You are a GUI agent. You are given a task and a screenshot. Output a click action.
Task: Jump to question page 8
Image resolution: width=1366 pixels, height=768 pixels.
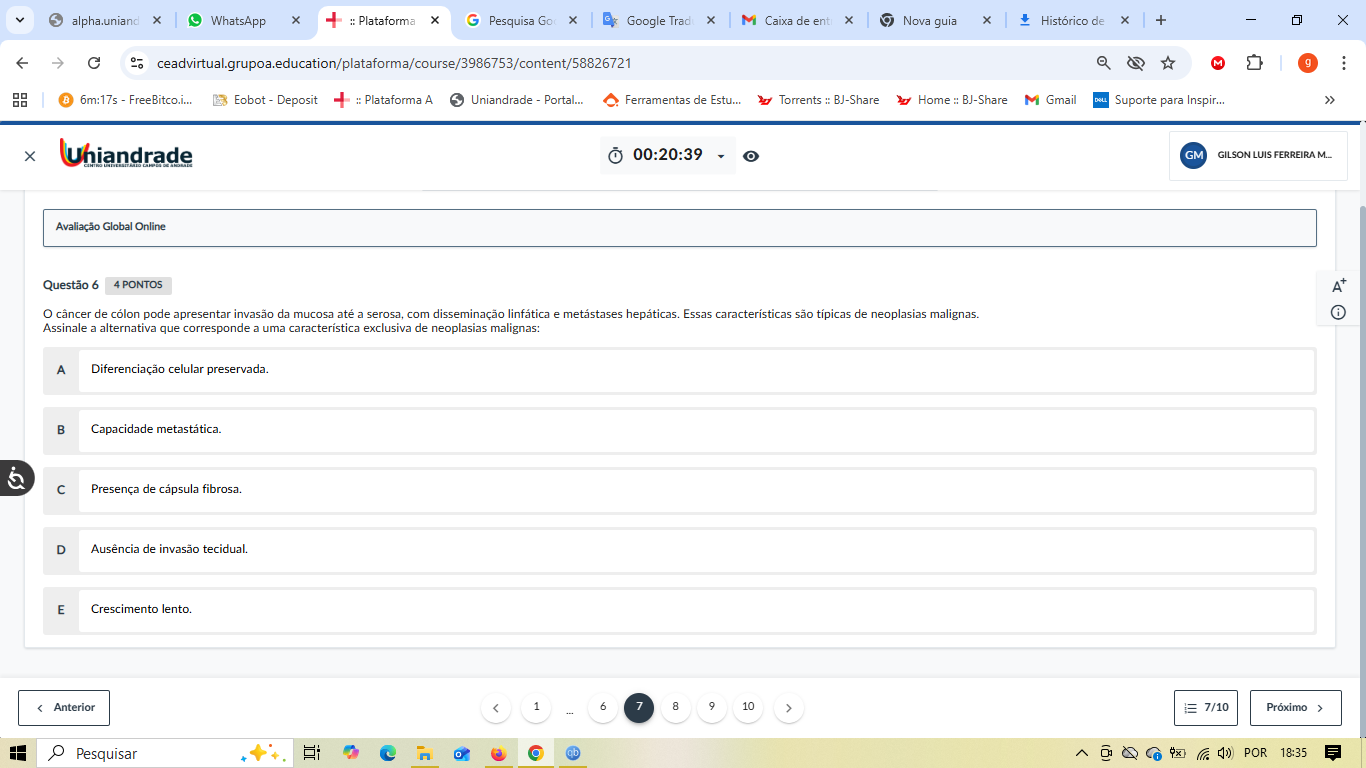[x=676, y=707]
